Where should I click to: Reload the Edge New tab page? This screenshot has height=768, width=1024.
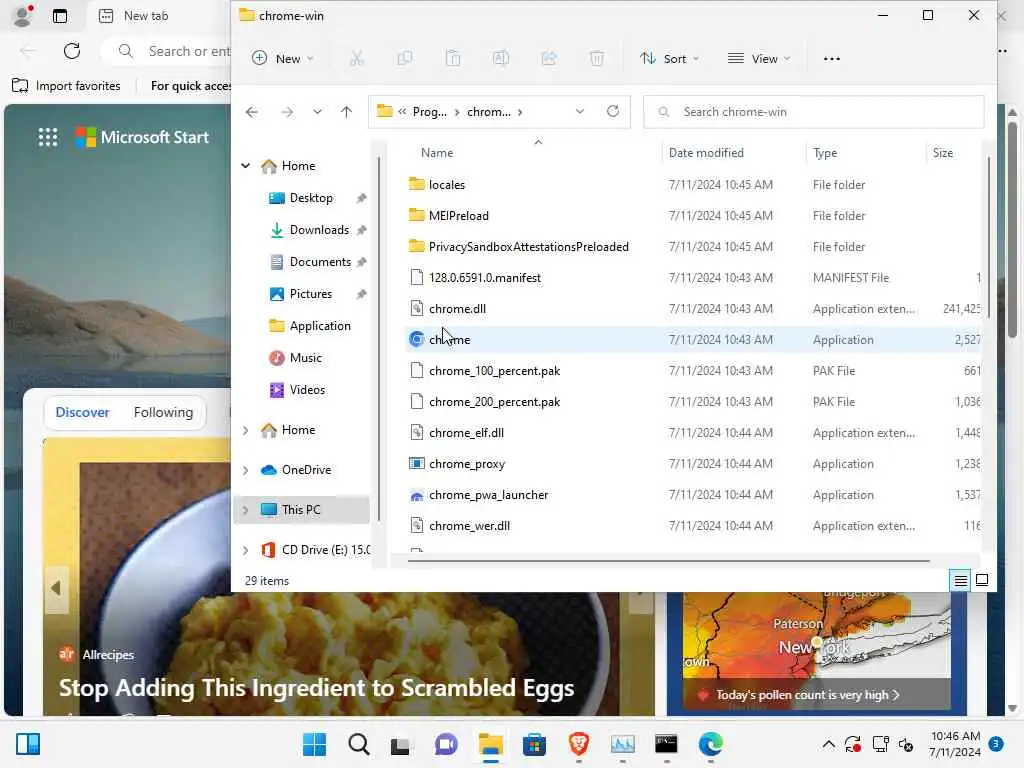72,51
